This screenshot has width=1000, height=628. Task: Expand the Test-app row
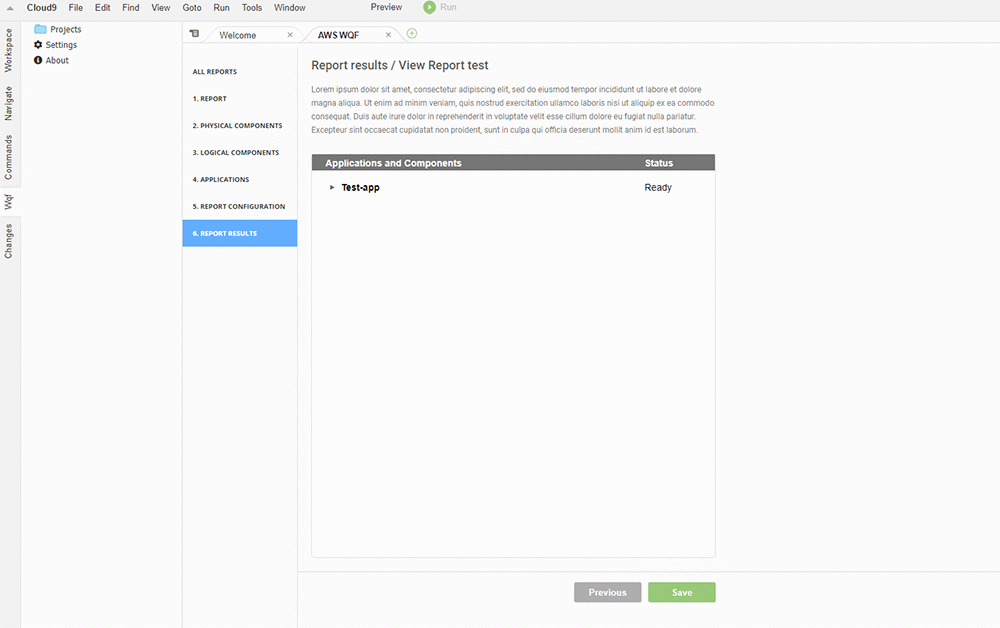pos(332,187)
